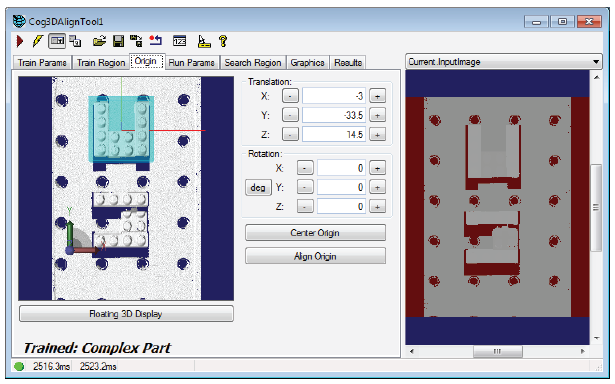Toggle the deg angle units button
Viewport: 615px width, 384px height.
pyautogui.click(x=258, y=187)
